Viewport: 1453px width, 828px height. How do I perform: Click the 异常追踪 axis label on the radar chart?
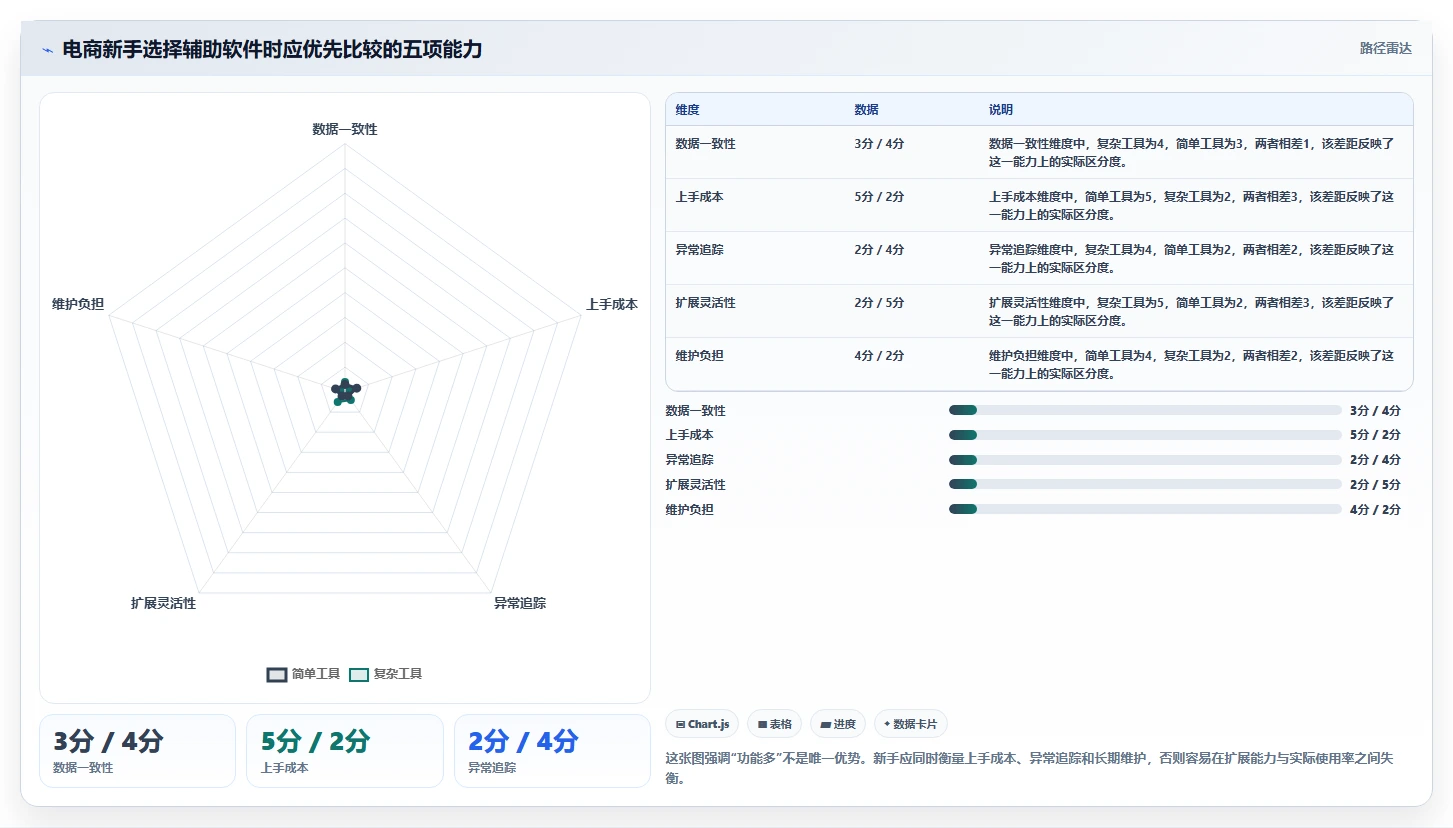520,603
